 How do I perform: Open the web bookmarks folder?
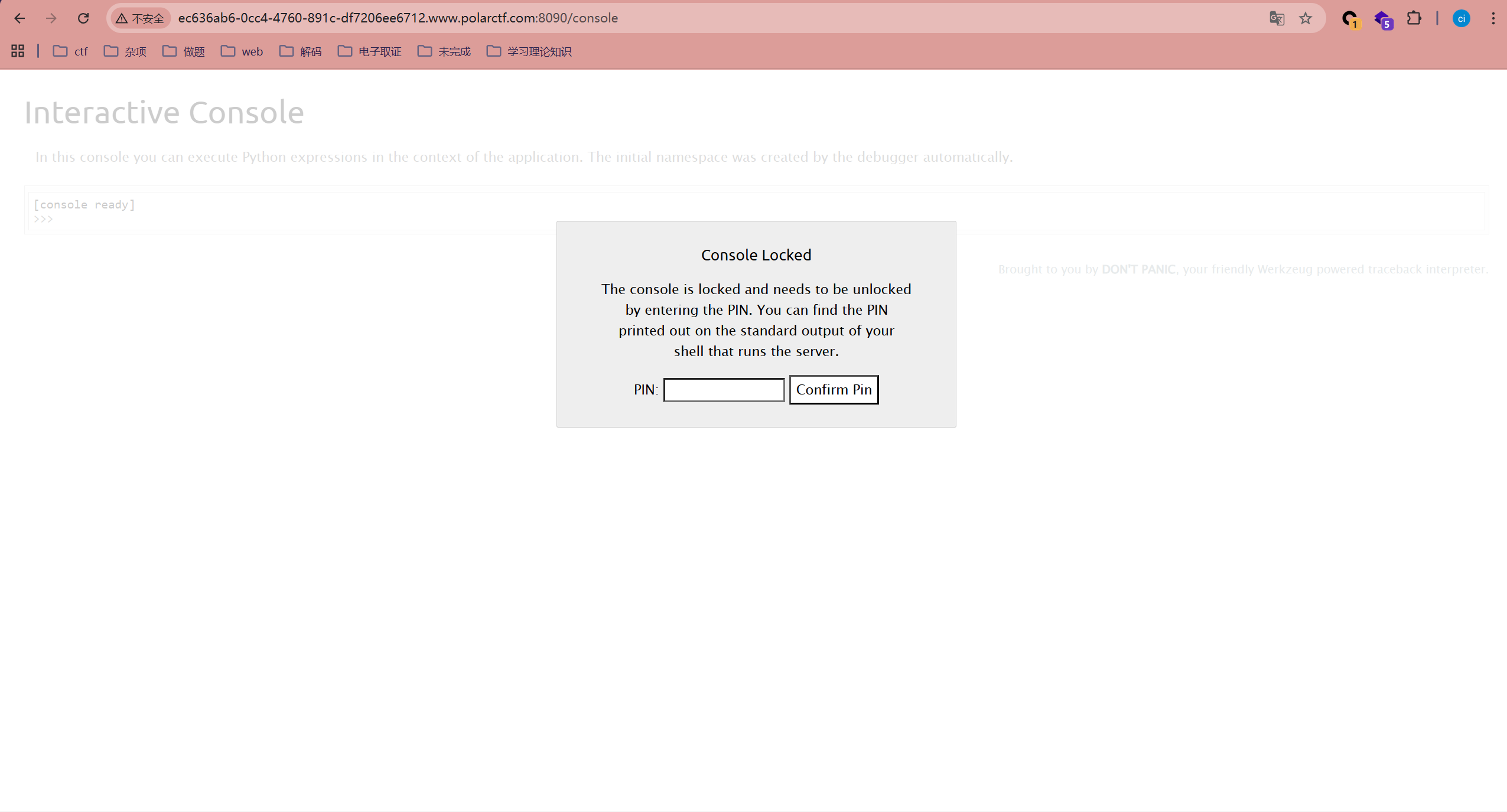pos(242,51)
